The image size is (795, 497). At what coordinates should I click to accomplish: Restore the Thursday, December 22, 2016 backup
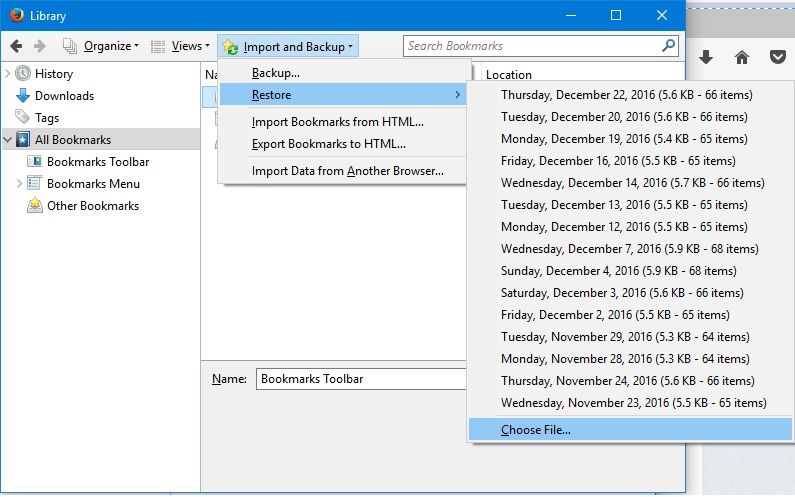coord(627,95)
